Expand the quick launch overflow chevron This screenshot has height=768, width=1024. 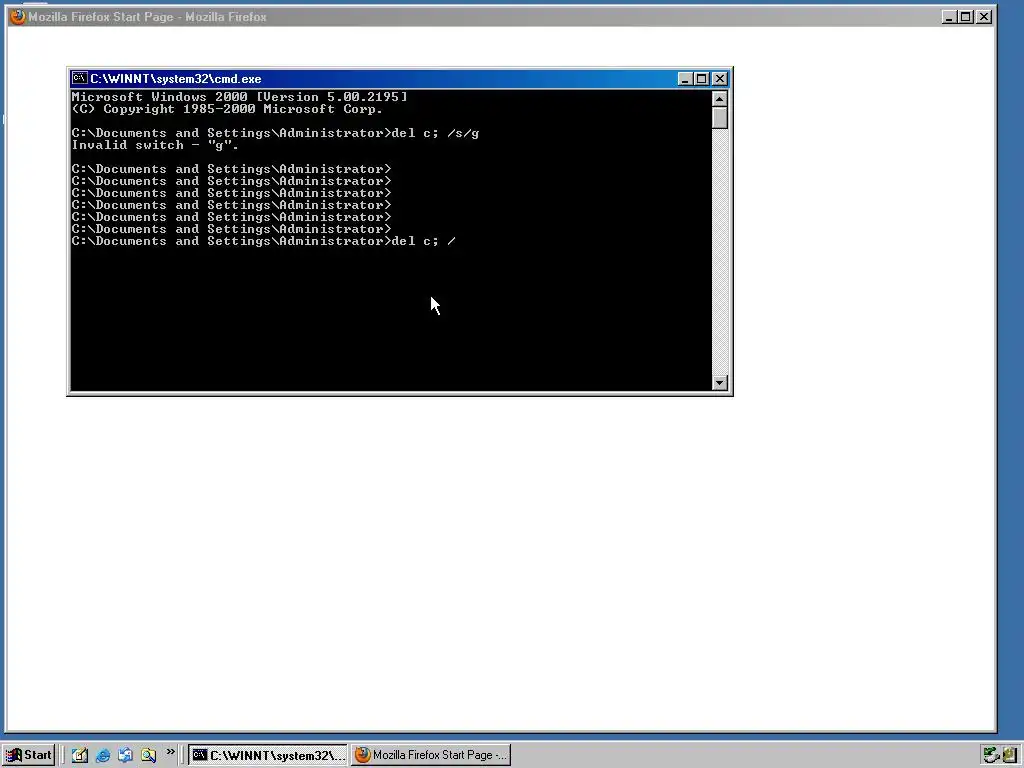pyautogui.click(x=170, y=752)
